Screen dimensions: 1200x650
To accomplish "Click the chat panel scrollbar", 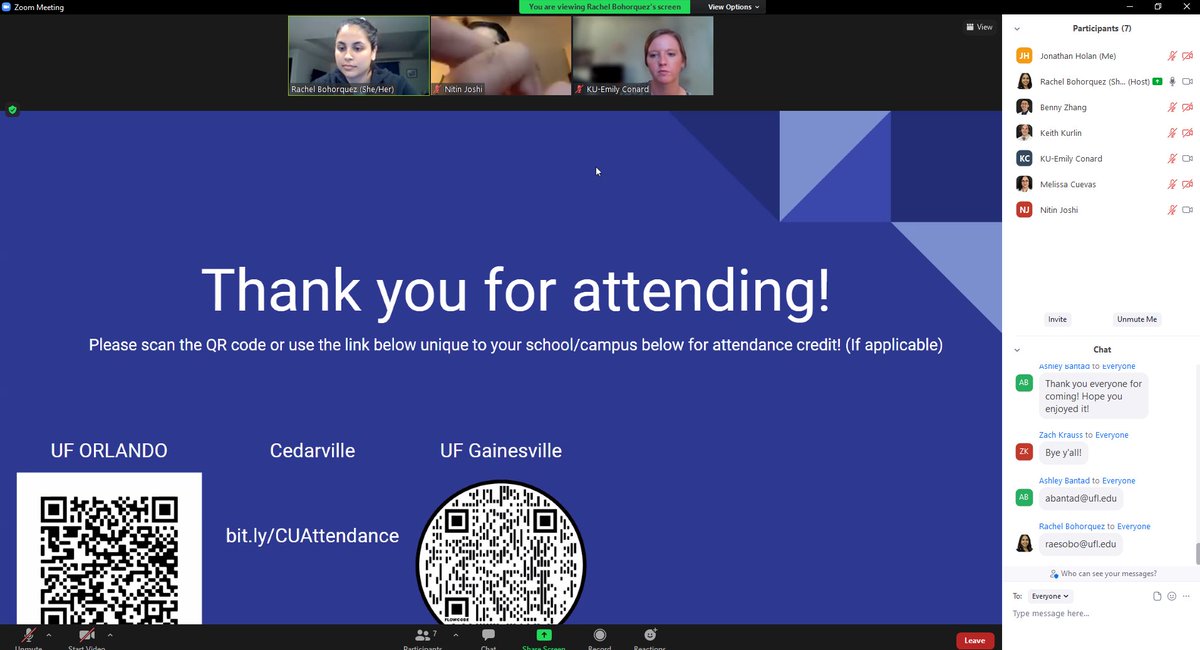I will click(1196, 553).
